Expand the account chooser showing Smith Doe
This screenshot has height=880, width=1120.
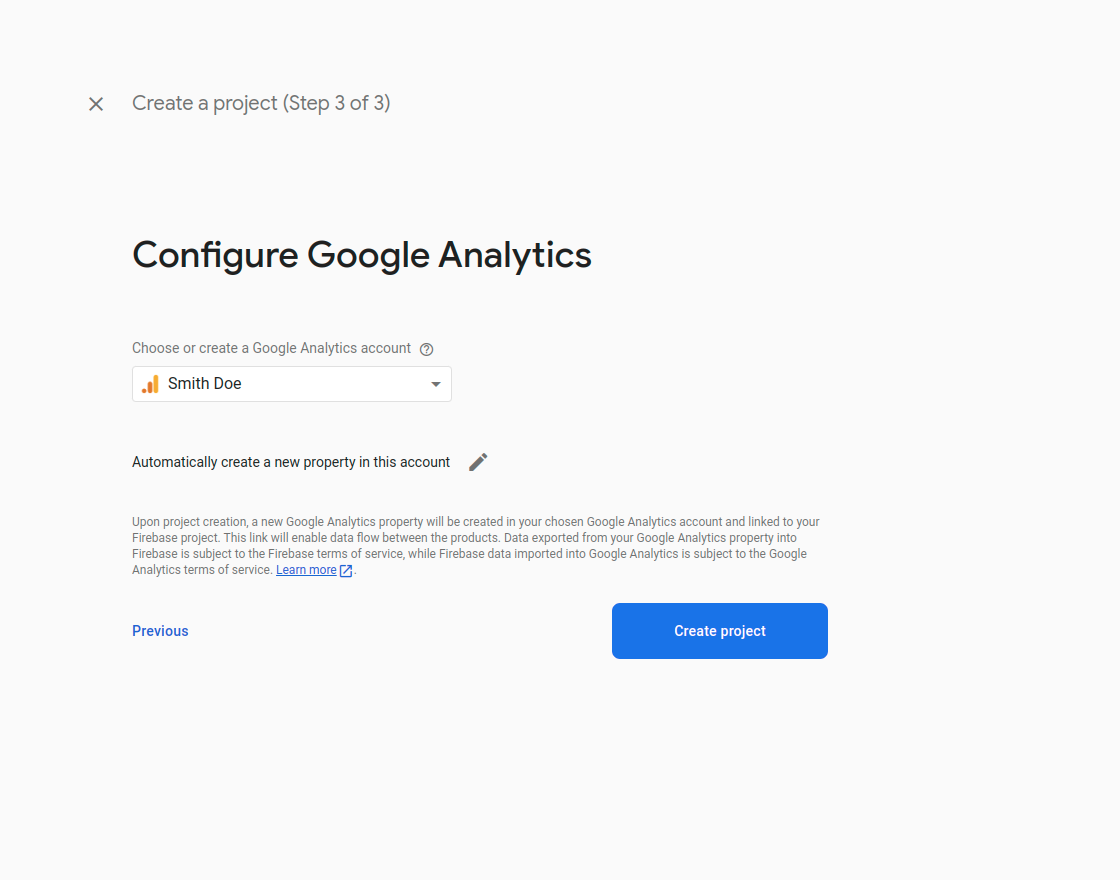tap(291, 384)
